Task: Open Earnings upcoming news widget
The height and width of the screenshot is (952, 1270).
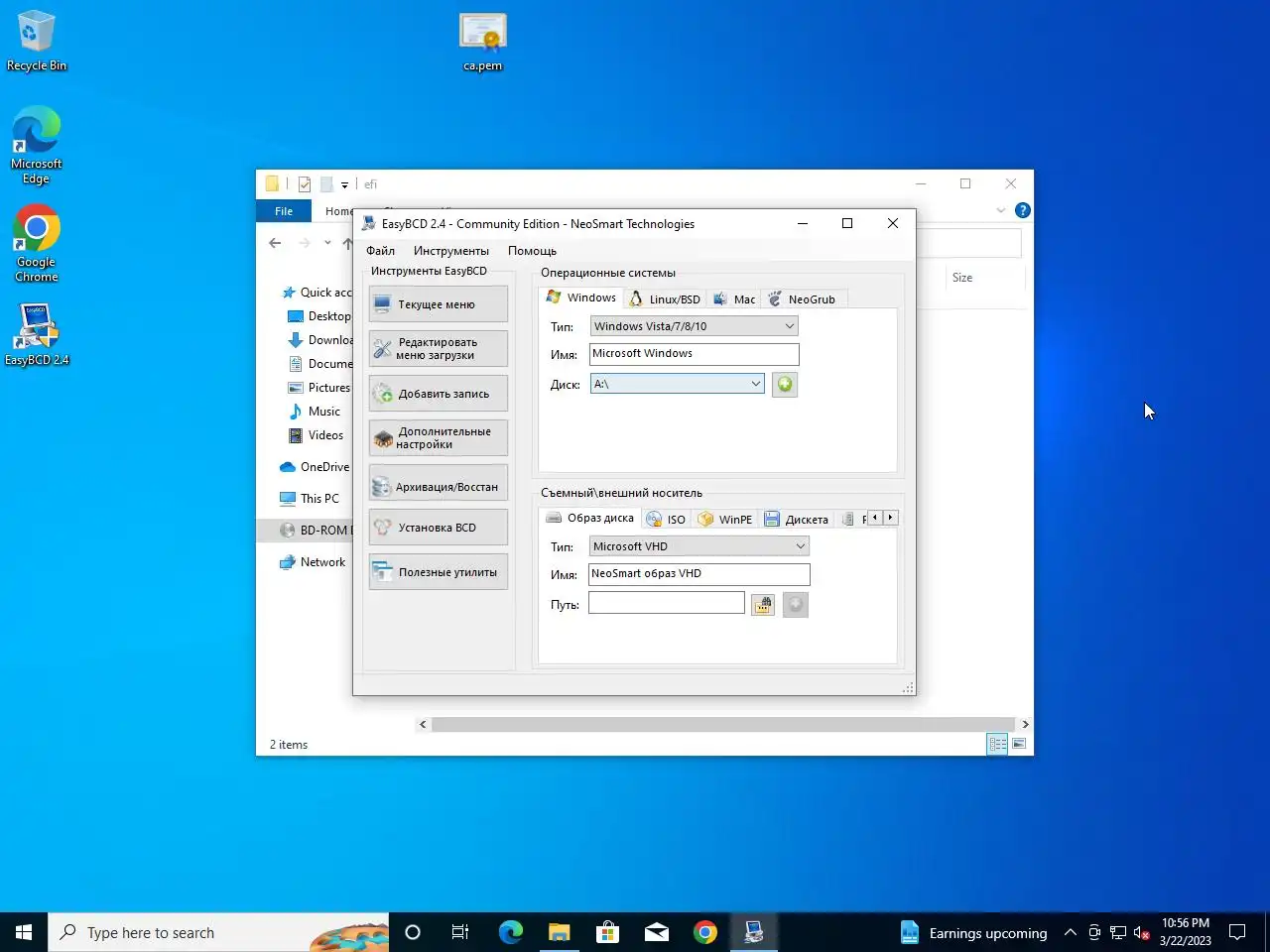Action: pos(973,932)
